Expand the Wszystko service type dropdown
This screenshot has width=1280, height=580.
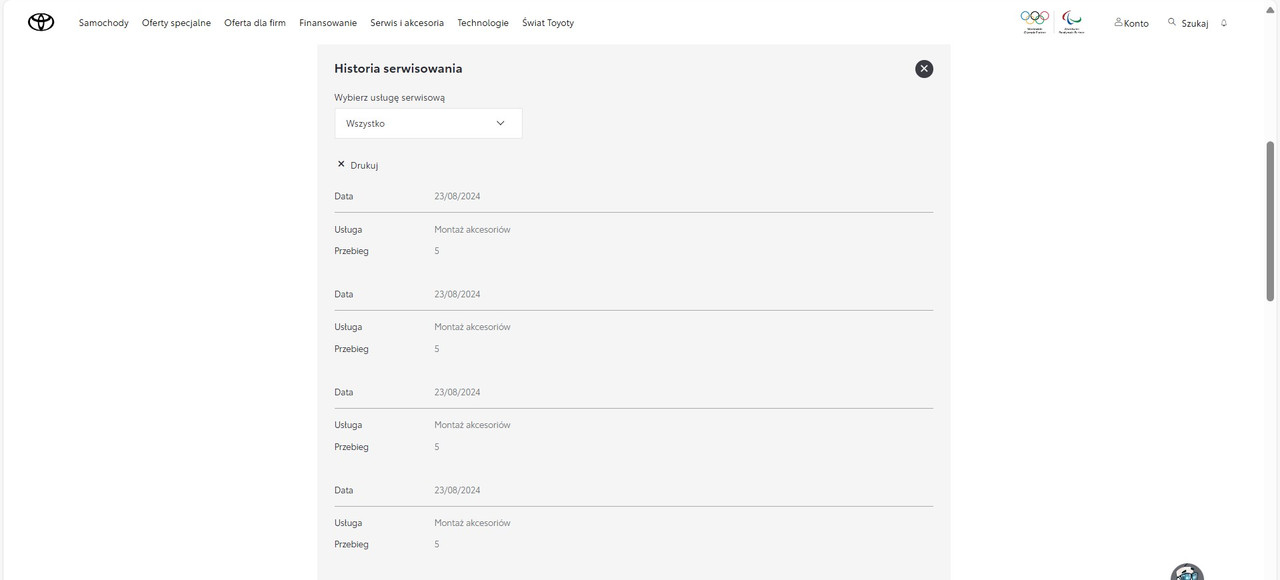(x=428, y=124)
